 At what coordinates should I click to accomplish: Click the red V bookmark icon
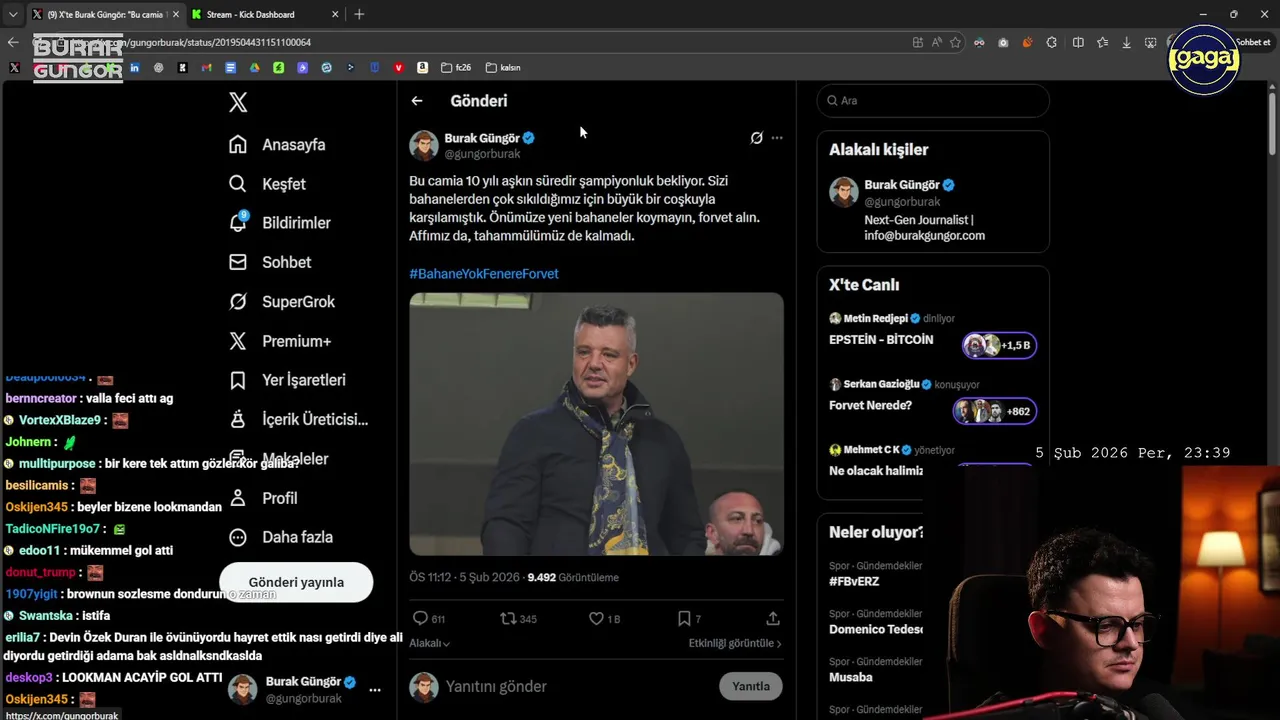point(398,68)
